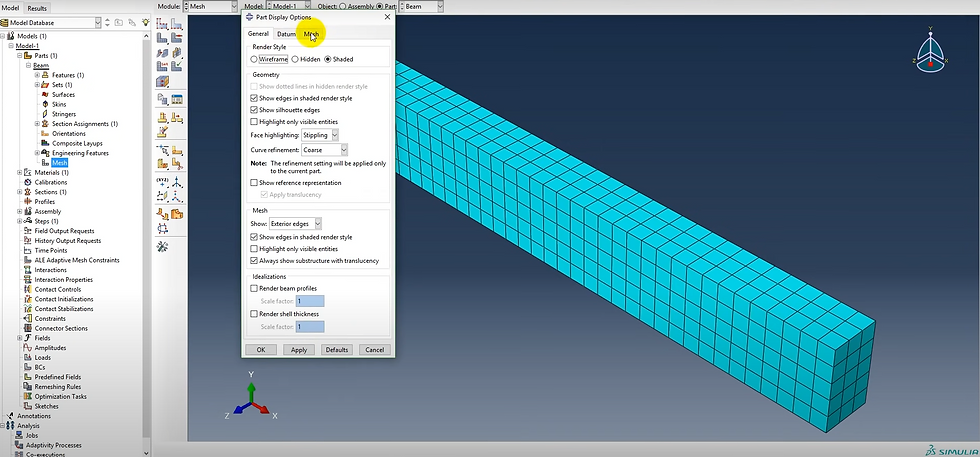
Task: Click Scale factor field under Render shell thickness
Action: click(310, 326)
